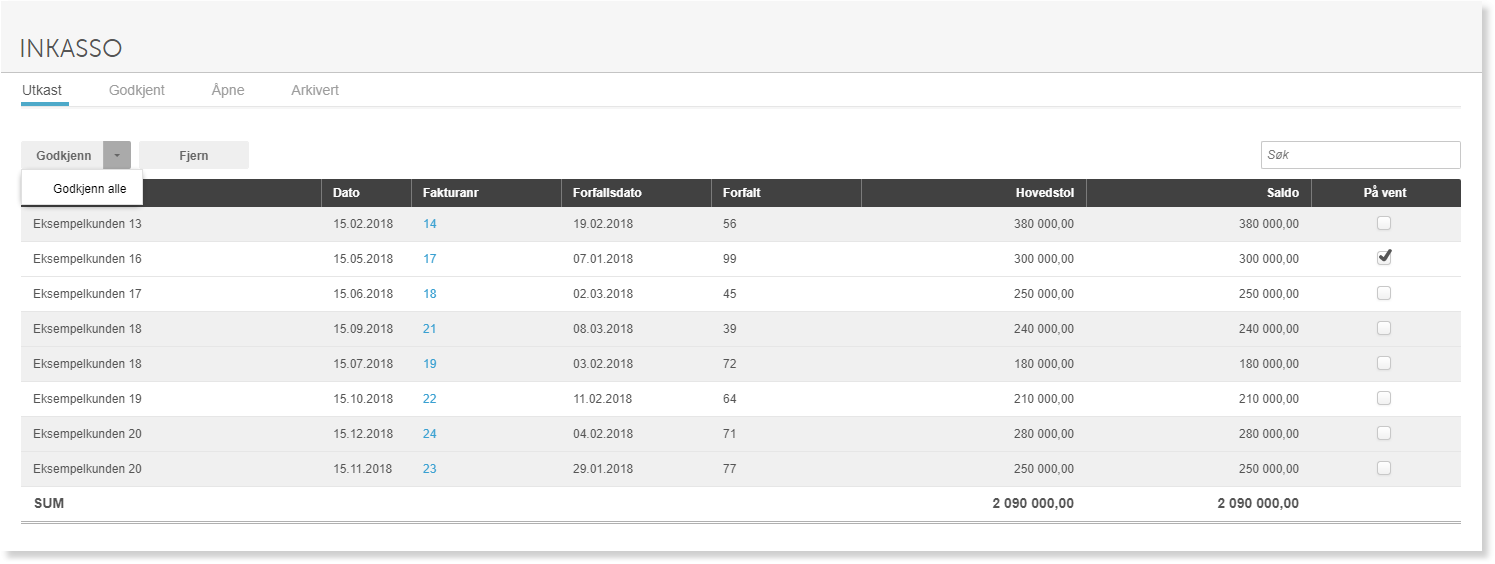Check På vent for invoice 23 row
The height and width of the screenshot is (564, 1495).
point(1384,468)
